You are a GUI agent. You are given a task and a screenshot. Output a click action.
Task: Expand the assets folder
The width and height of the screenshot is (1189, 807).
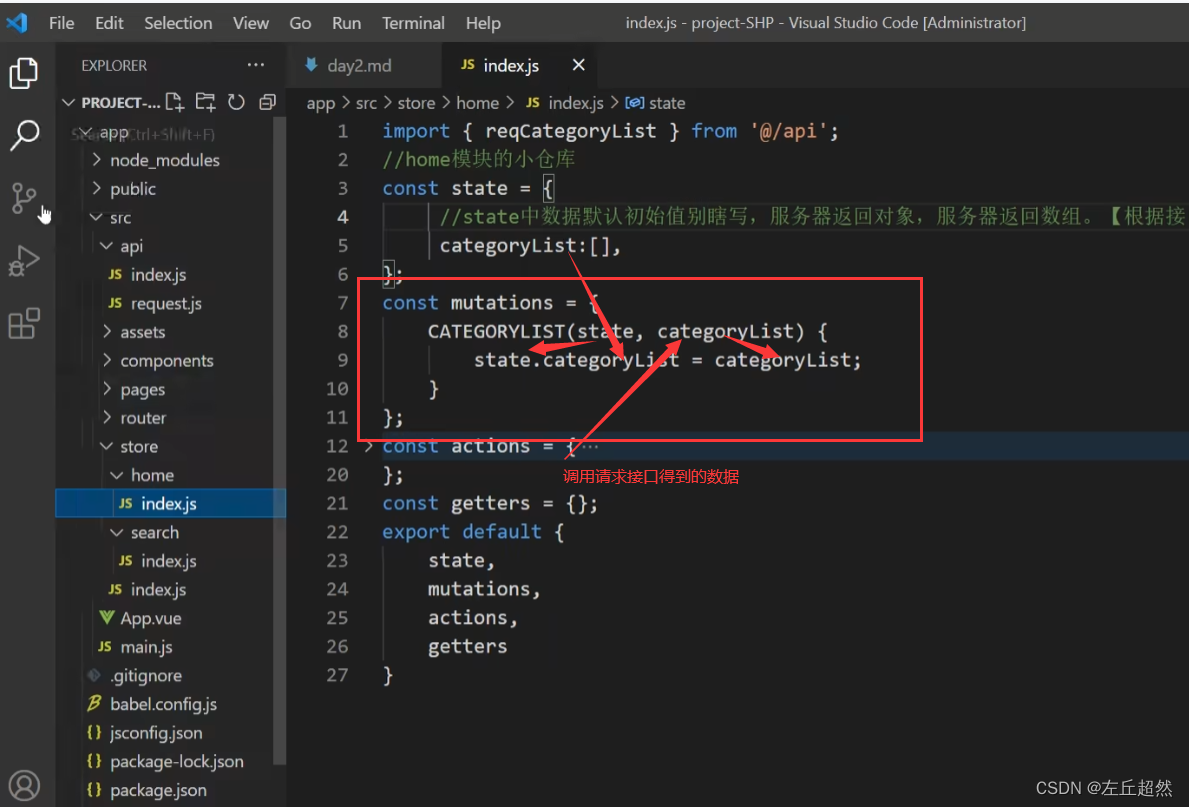[107, 332]
